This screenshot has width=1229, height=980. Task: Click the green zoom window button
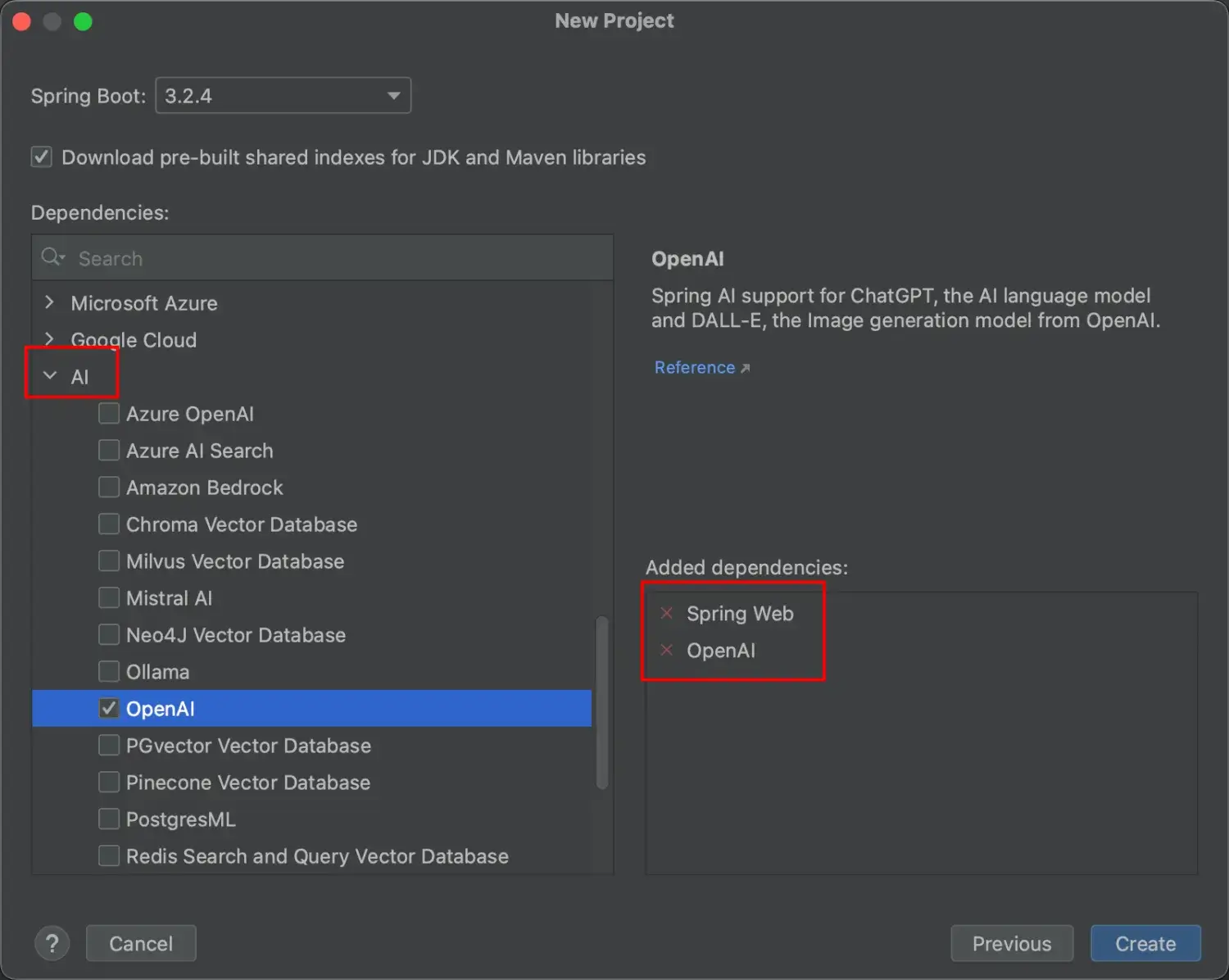click(x=83, y=21)
